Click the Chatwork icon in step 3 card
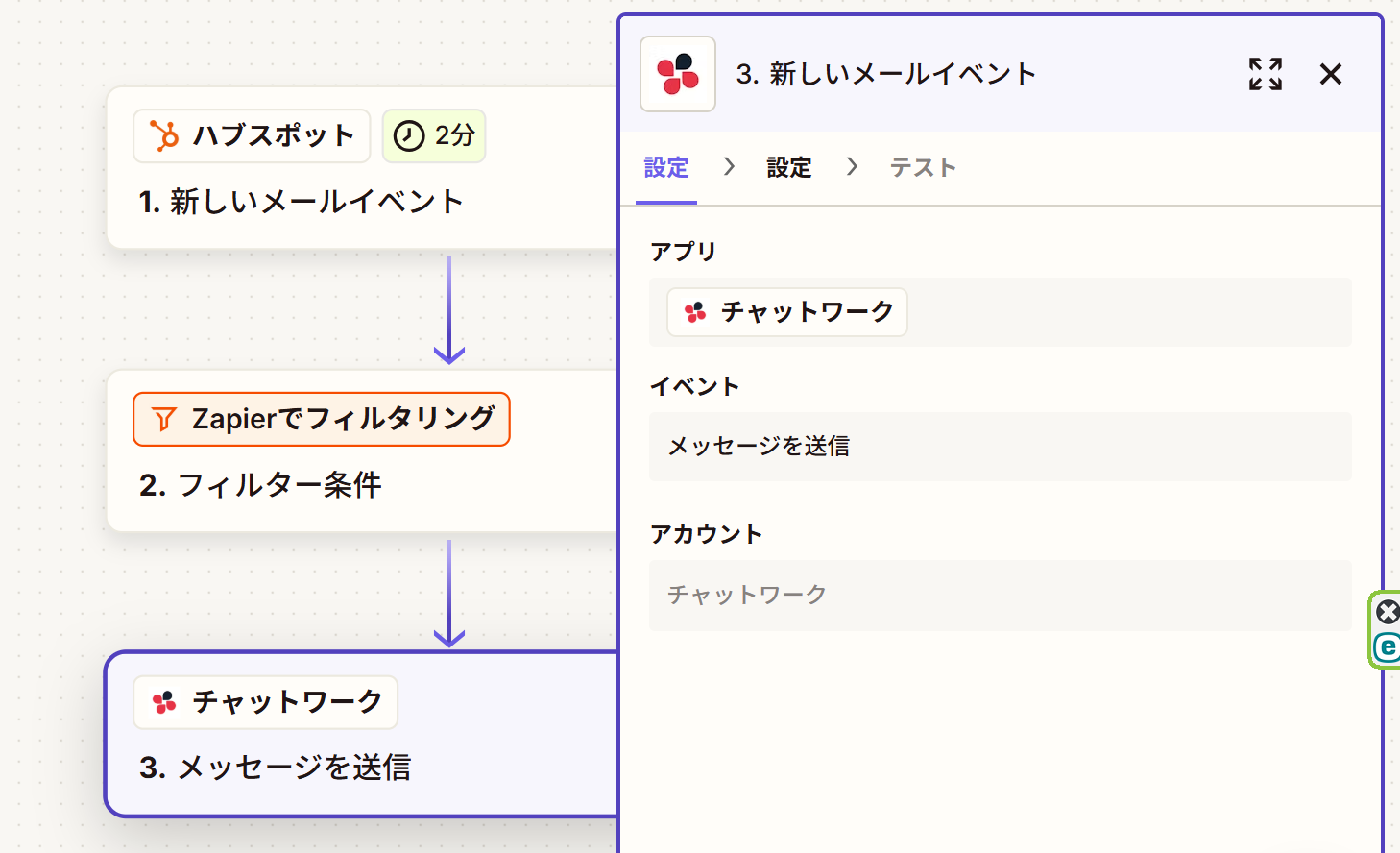The width and height of the screenshot is (1400, 853). [164, 702]
